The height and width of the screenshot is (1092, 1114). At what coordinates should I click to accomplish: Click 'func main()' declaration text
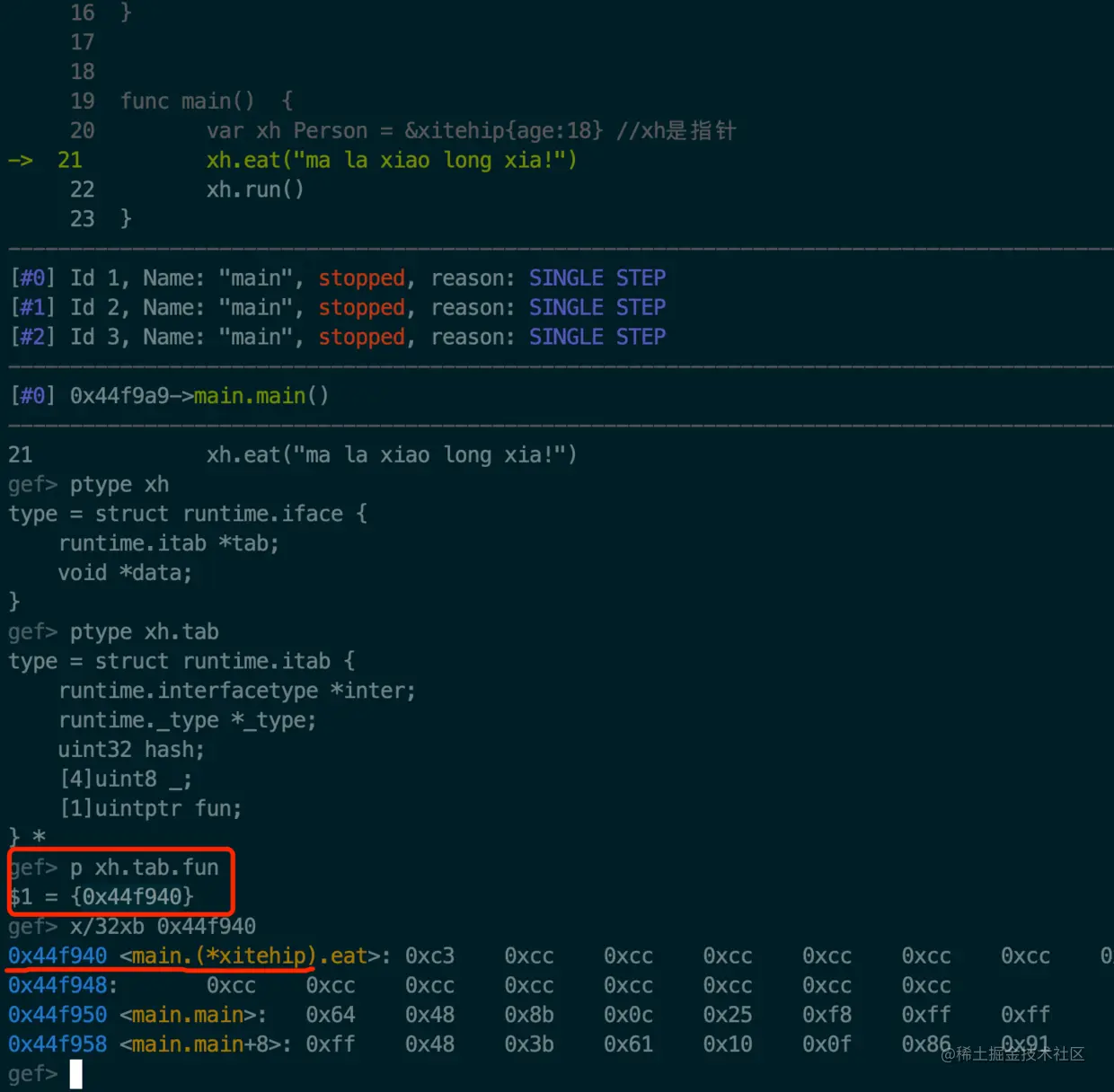(187, 101)
